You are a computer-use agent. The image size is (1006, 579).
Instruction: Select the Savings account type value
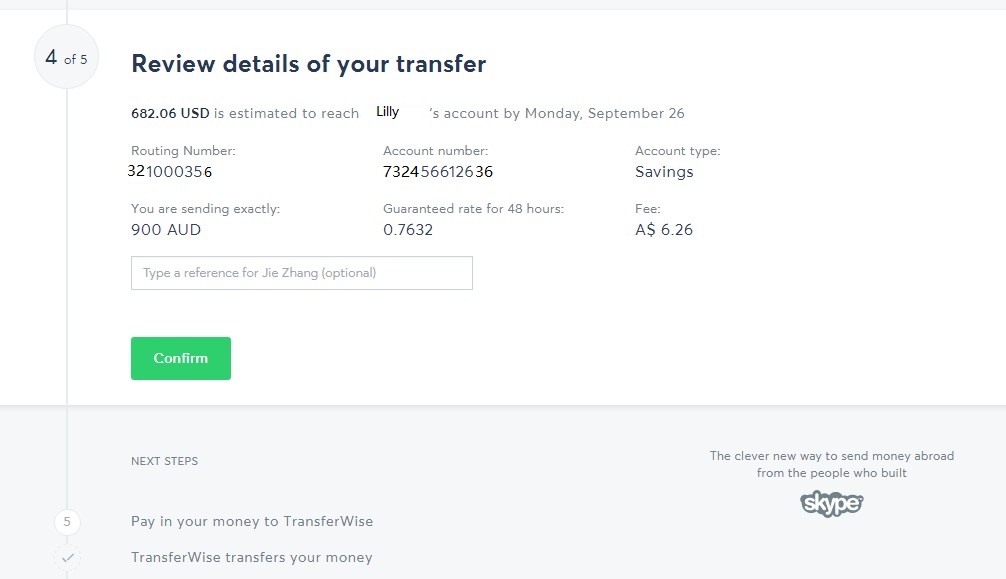click(664, 172)
